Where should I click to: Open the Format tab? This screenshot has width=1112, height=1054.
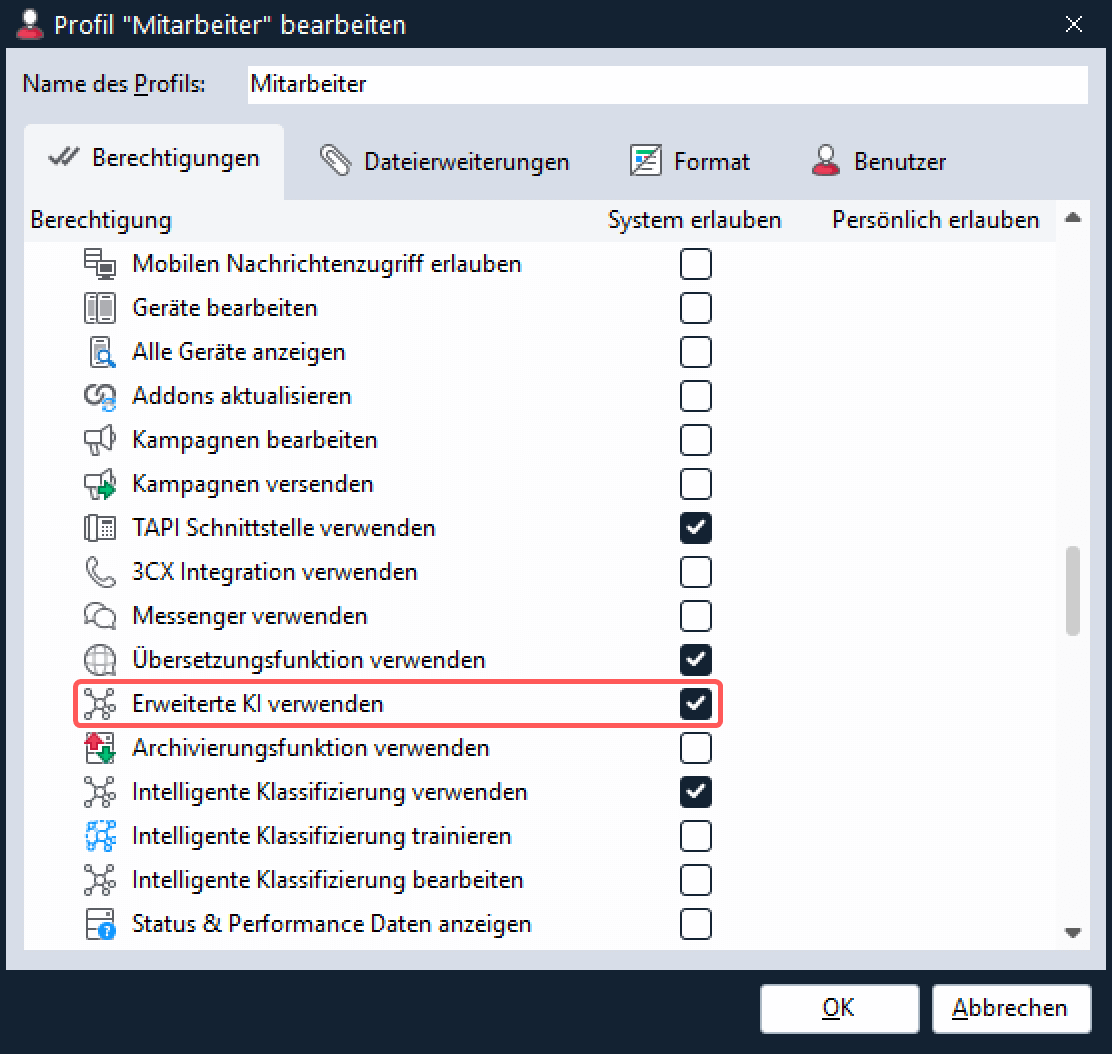tap(690, 162)
